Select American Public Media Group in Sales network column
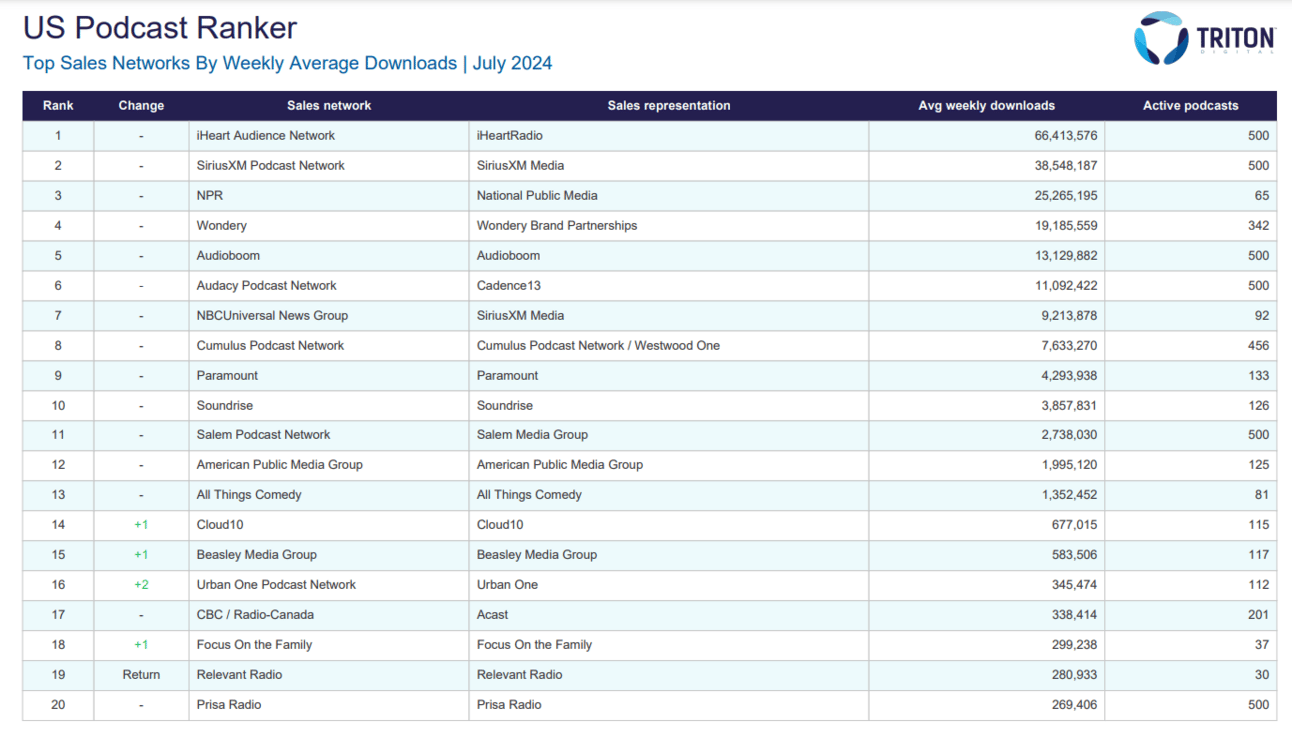This screenshot has height=752, width=1292. 280,465
